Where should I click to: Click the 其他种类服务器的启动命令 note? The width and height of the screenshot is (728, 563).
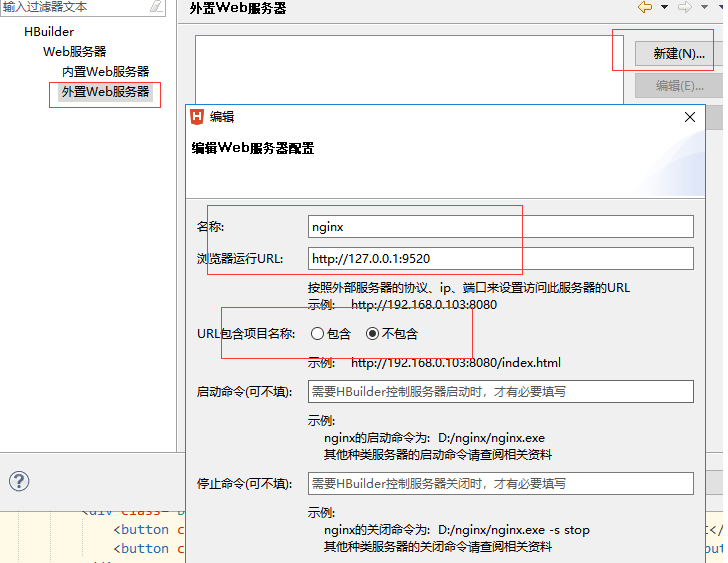point(438,454)
